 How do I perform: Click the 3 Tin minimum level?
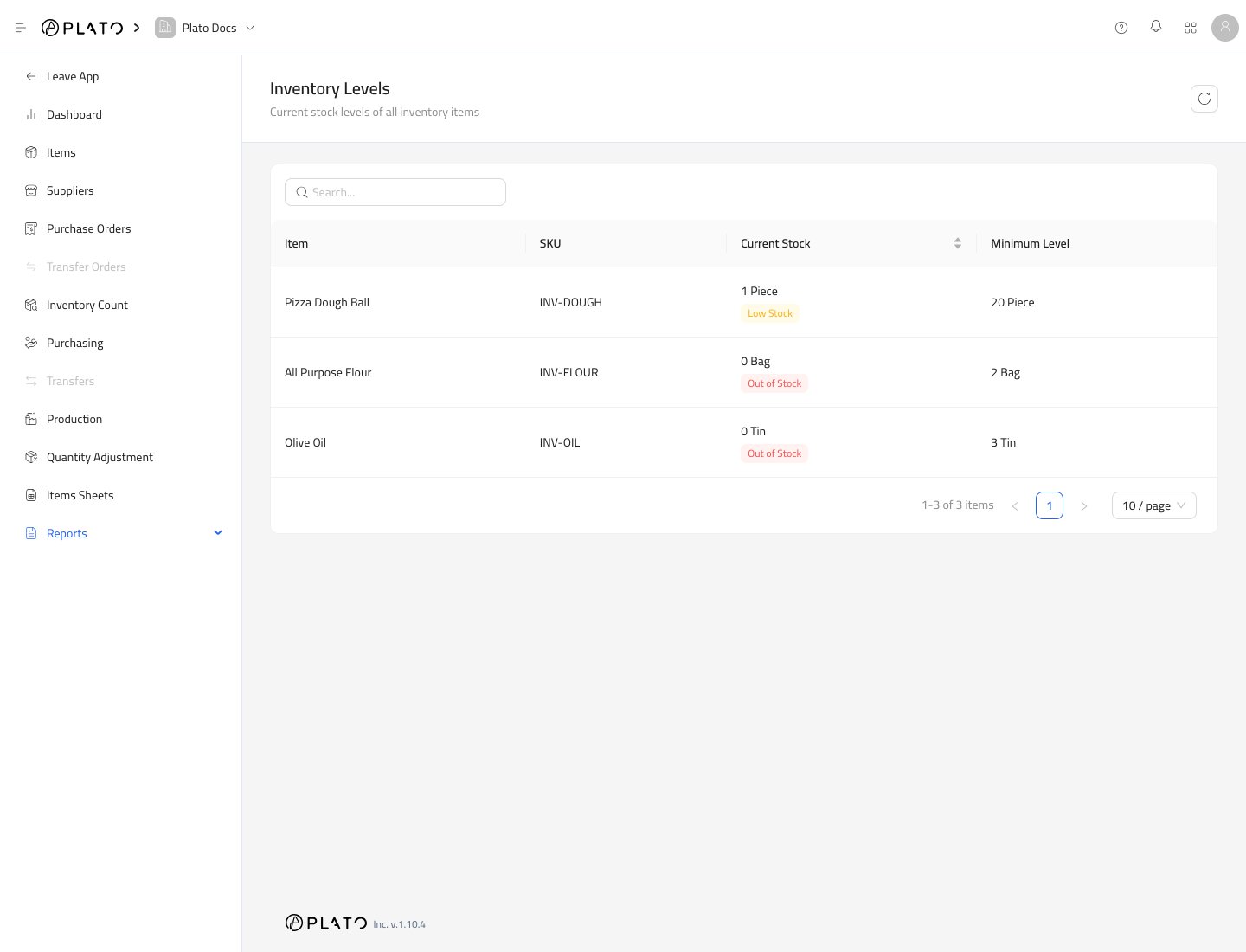click(x=1003, y=442)
